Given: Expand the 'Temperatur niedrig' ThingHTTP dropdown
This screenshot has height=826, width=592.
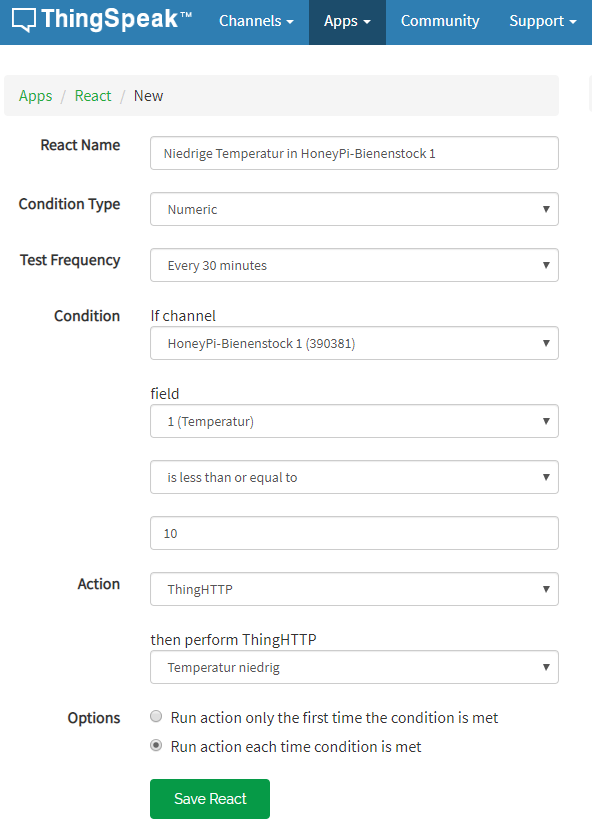Looking at the screenshot, I should tap(354, 667).
